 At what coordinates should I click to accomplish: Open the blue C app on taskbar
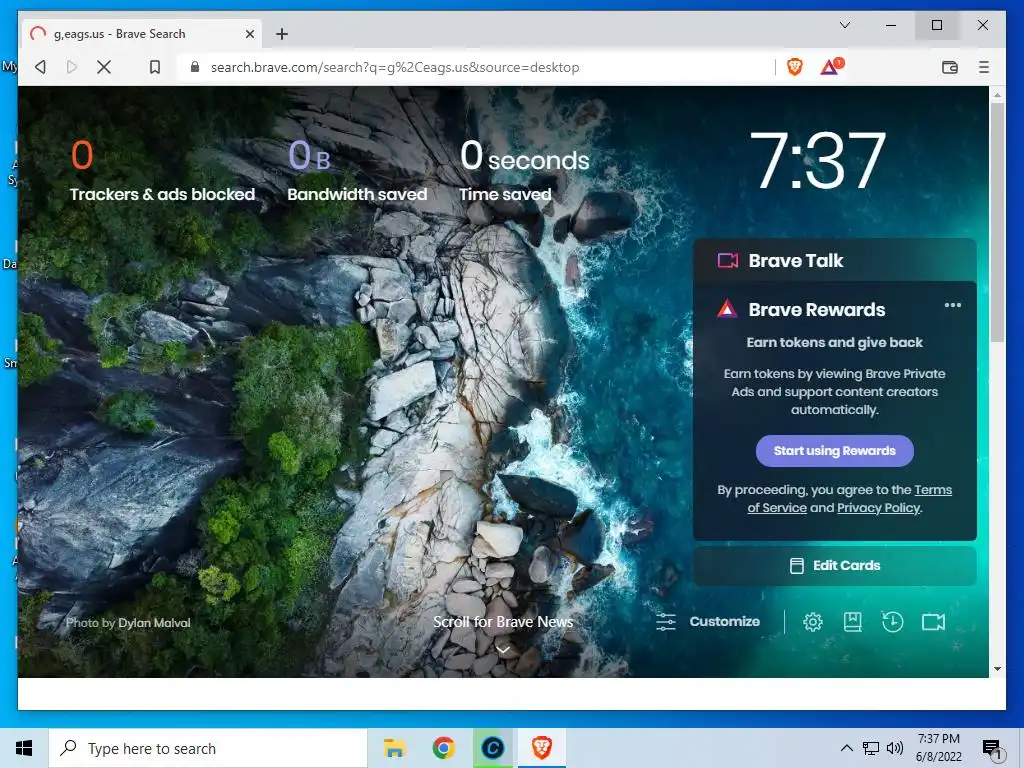point(492,748)
